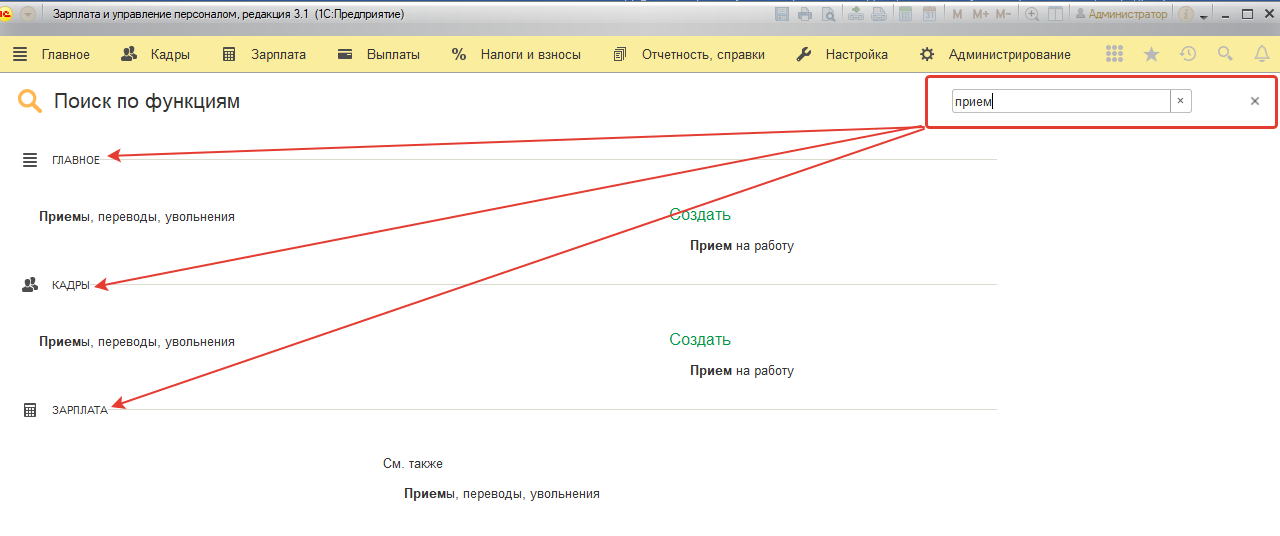Click the M+ memory add button

981,14
